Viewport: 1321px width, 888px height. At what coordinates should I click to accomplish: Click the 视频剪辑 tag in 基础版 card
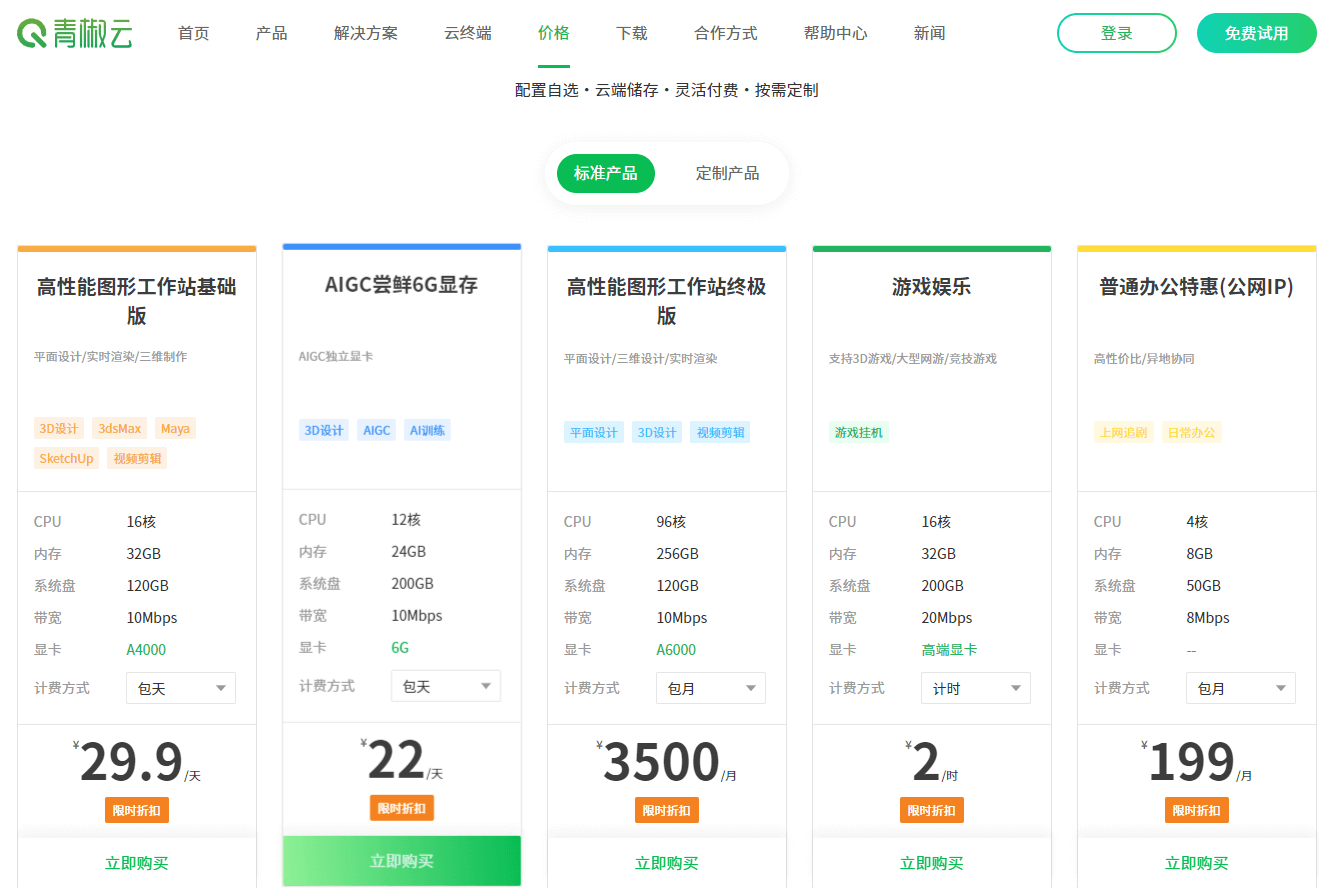tap(137, 458)
